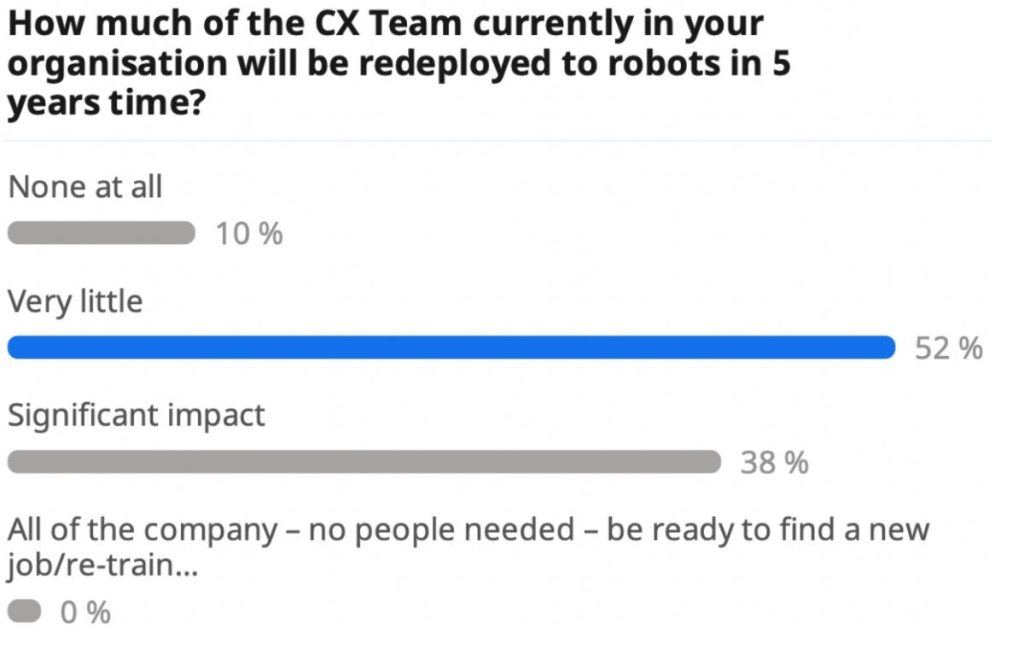The image size is (1024, 649).
Task: Select the 'None at all' option label
Action: coord(85,187)
